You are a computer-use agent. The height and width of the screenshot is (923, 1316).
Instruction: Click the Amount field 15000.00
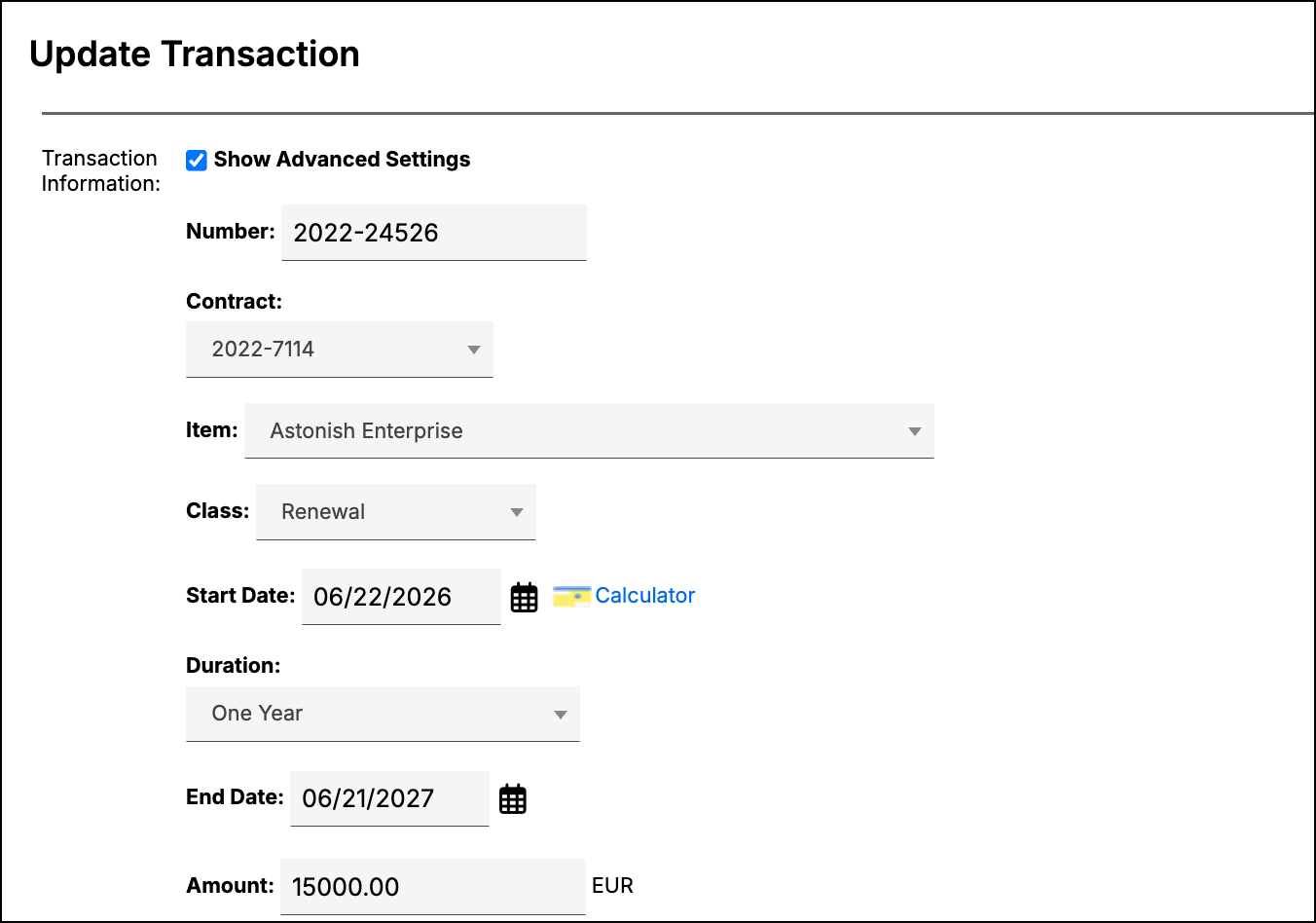click(433, 887)
